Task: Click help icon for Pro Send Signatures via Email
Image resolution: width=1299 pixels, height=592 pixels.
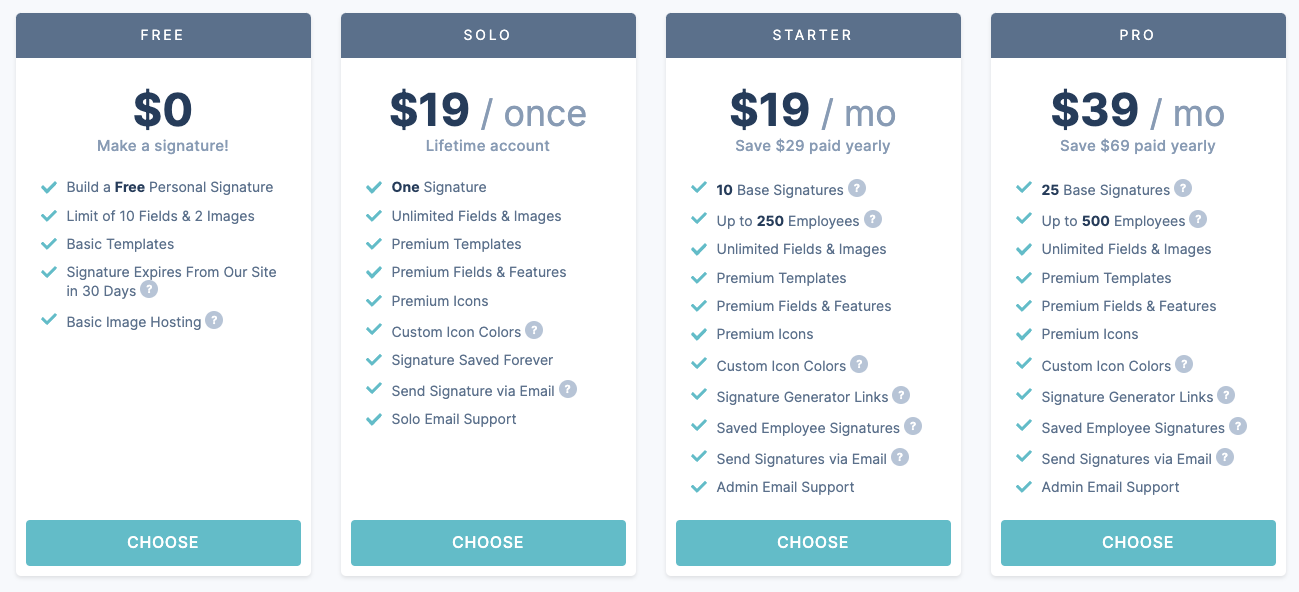Action: tap(1225, 457)
